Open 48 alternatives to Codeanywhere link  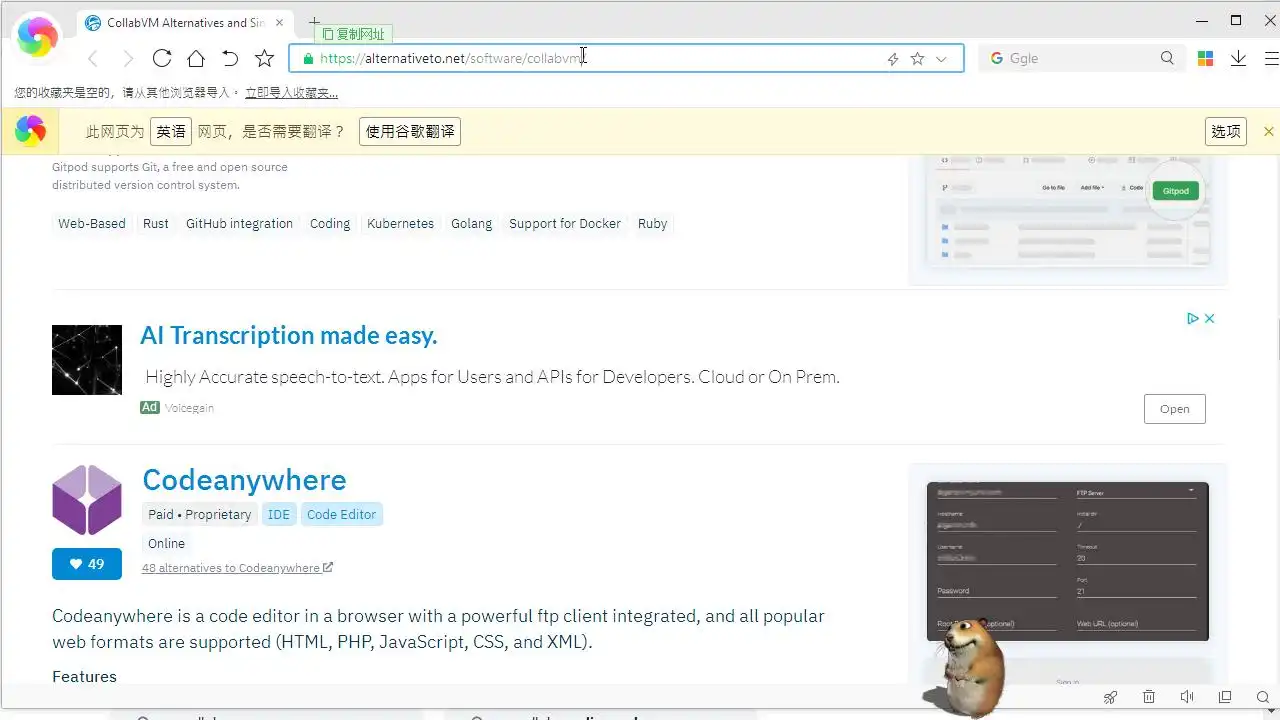[237, 568]
